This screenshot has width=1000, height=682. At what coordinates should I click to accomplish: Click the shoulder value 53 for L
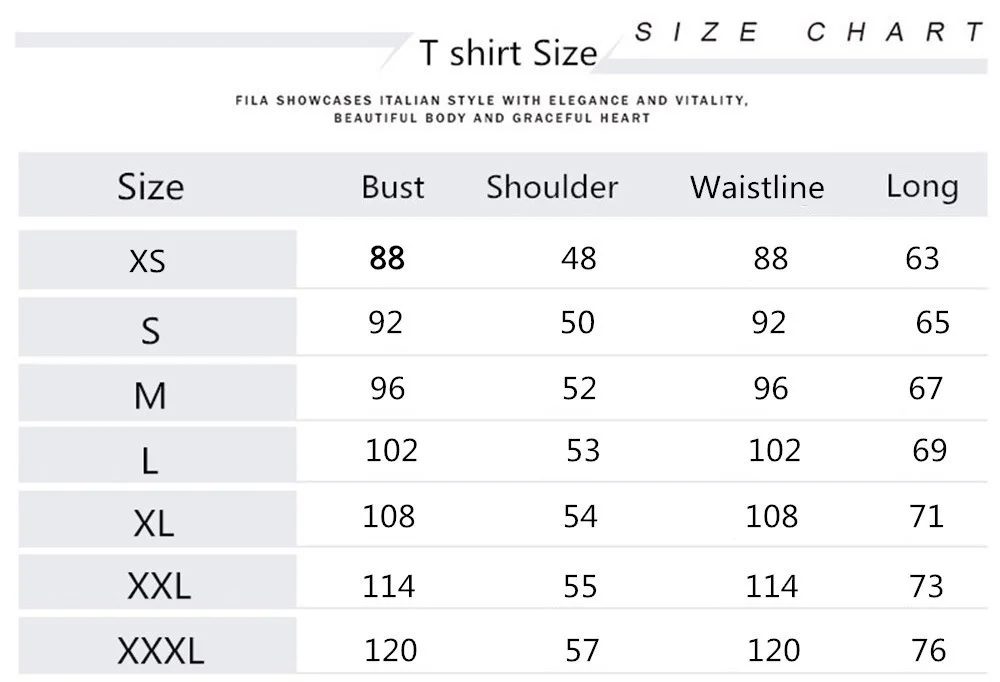coord(583,451)
